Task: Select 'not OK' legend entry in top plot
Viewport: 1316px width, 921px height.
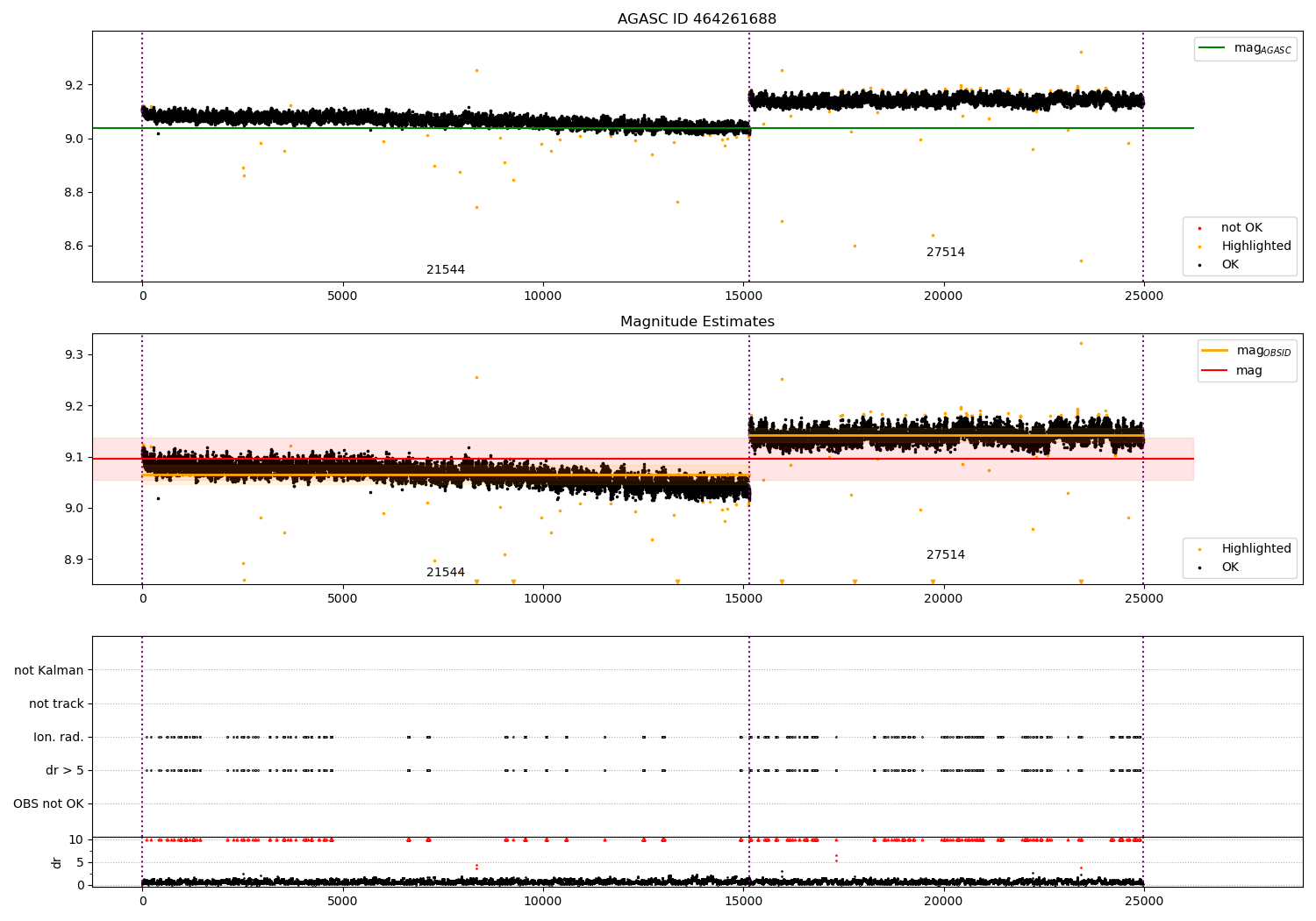Action: point(1241,228)
